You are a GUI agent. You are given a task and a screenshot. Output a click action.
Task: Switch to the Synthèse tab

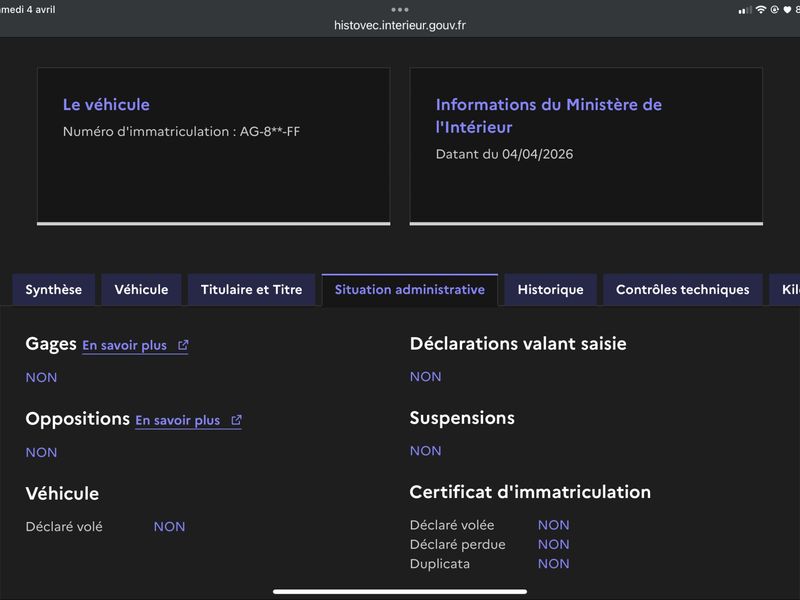(54, 290)
